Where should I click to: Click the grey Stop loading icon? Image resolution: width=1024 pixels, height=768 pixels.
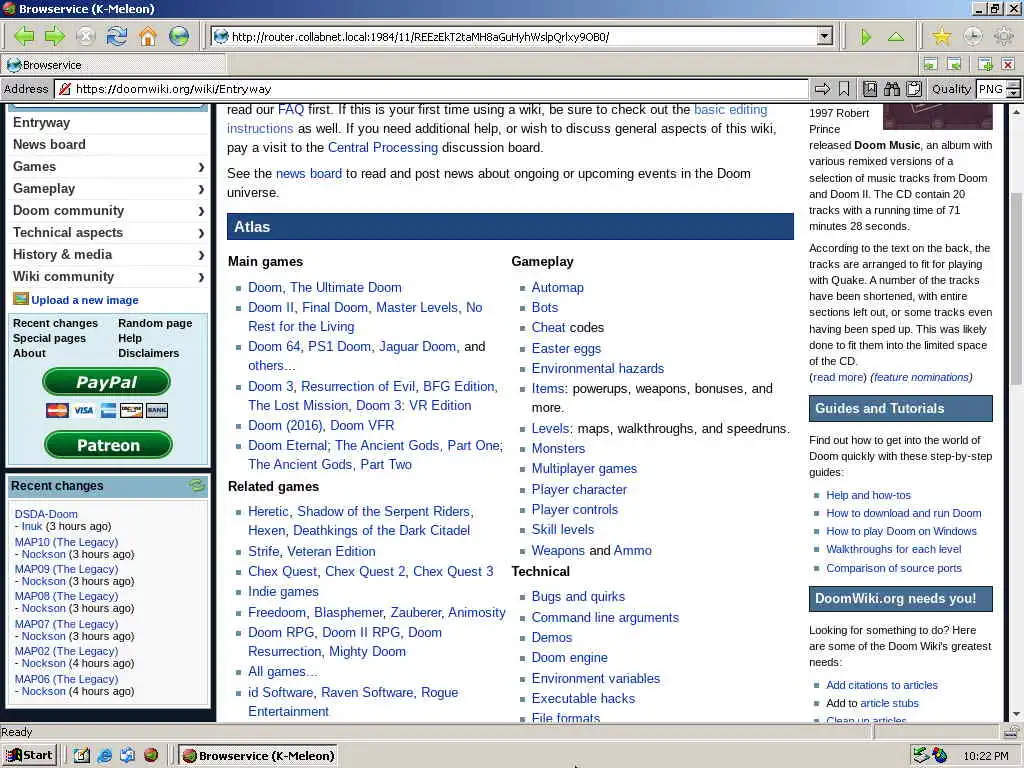pos(86,36)
